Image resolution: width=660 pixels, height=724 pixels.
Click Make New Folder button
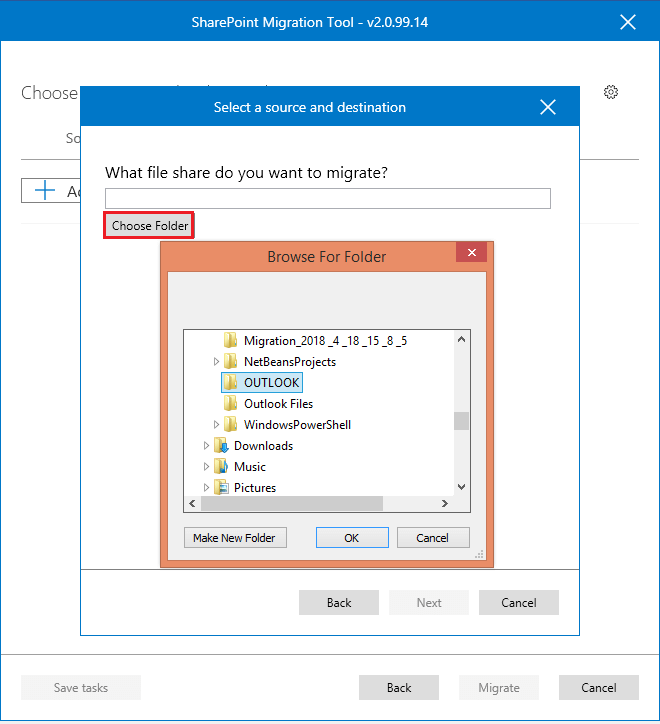coord(235,538)
